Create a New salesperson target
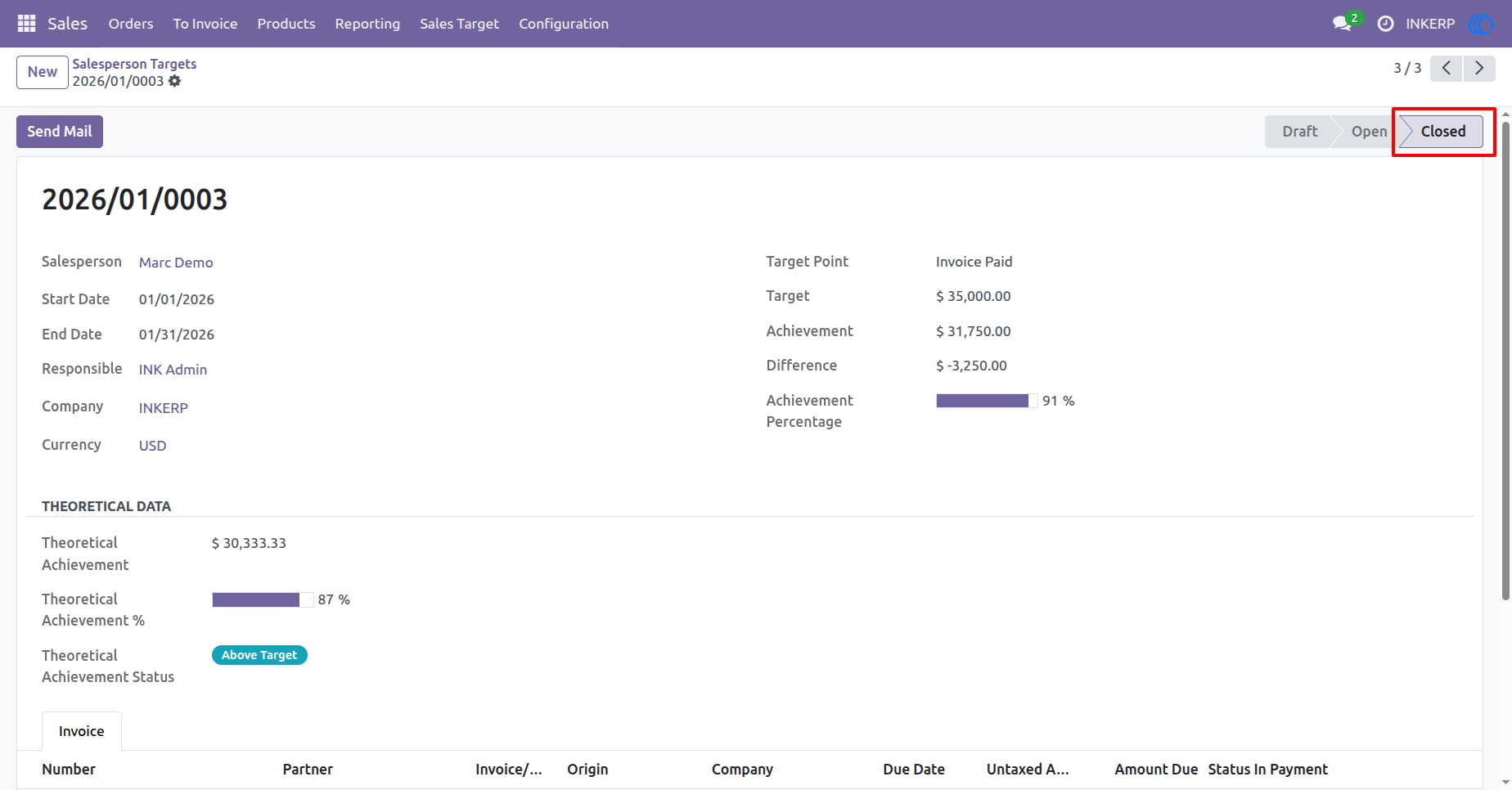Viewport: 1512px width, 790px height. [43, 72]
